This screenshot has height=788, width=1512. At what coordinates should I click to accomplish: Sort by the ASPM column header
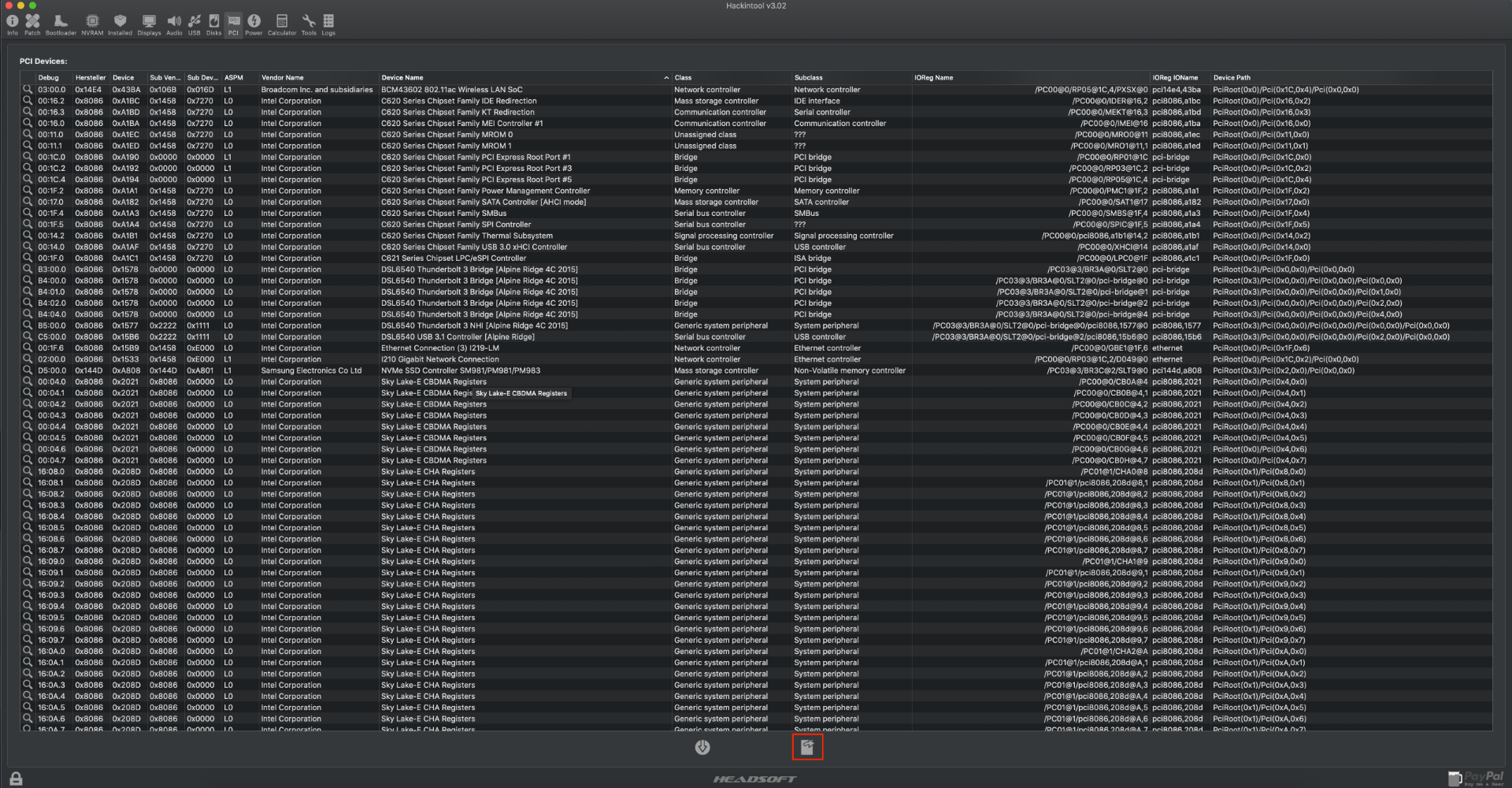[x=240, y=78]
